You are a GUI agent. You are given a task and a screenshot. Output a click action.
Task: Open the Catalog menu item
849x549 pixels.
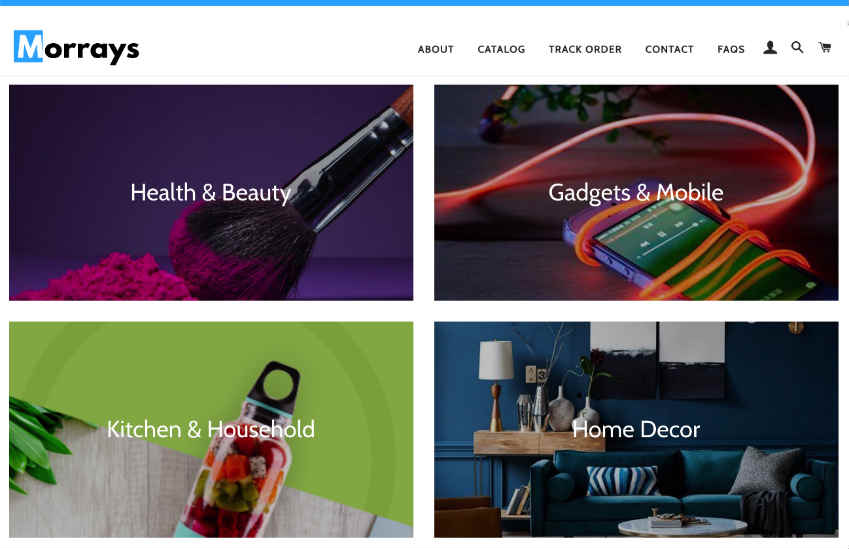[501, 49]
